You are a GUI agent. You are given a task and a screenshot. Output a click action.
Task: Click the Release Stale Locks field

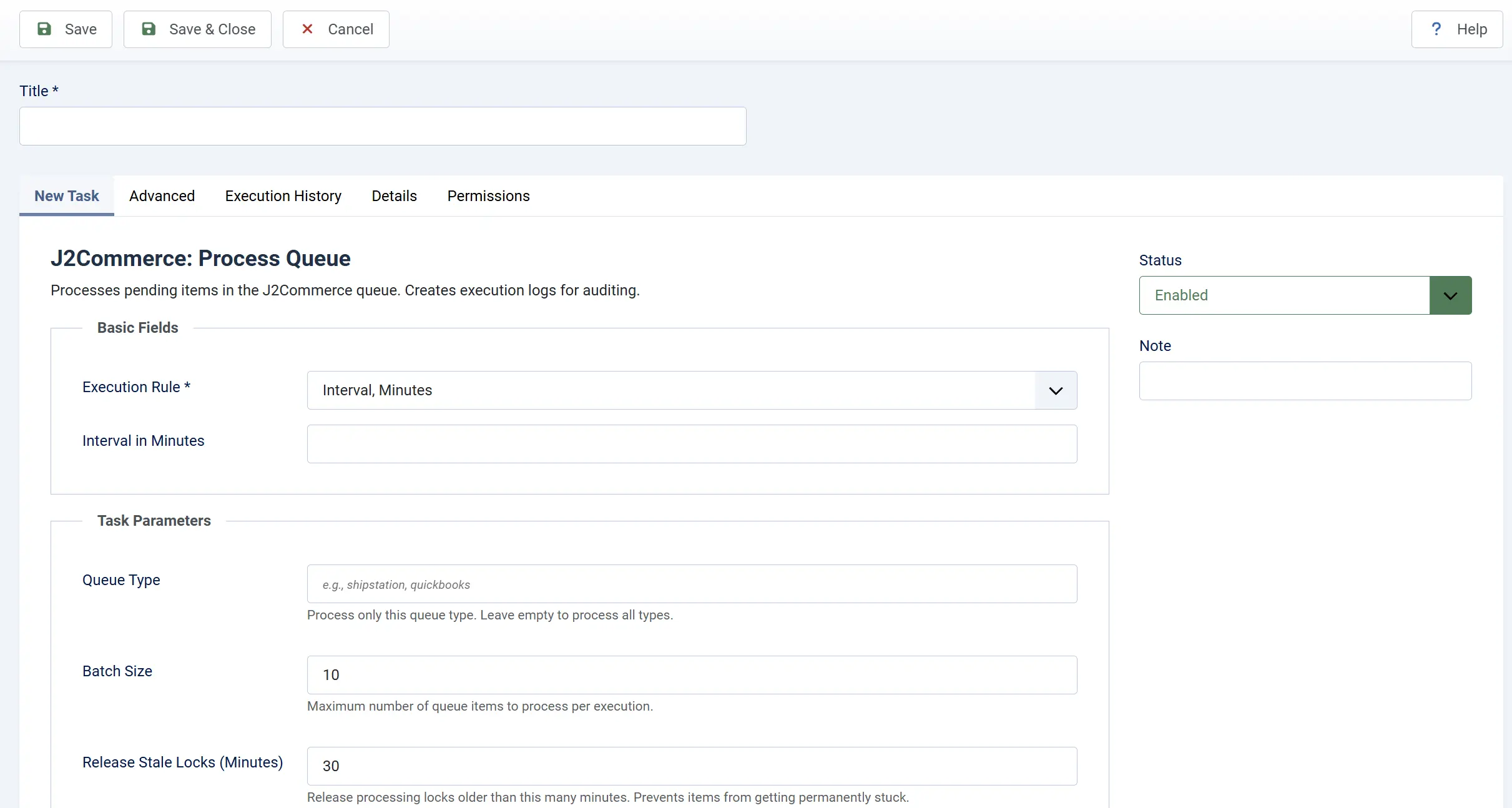692,766
